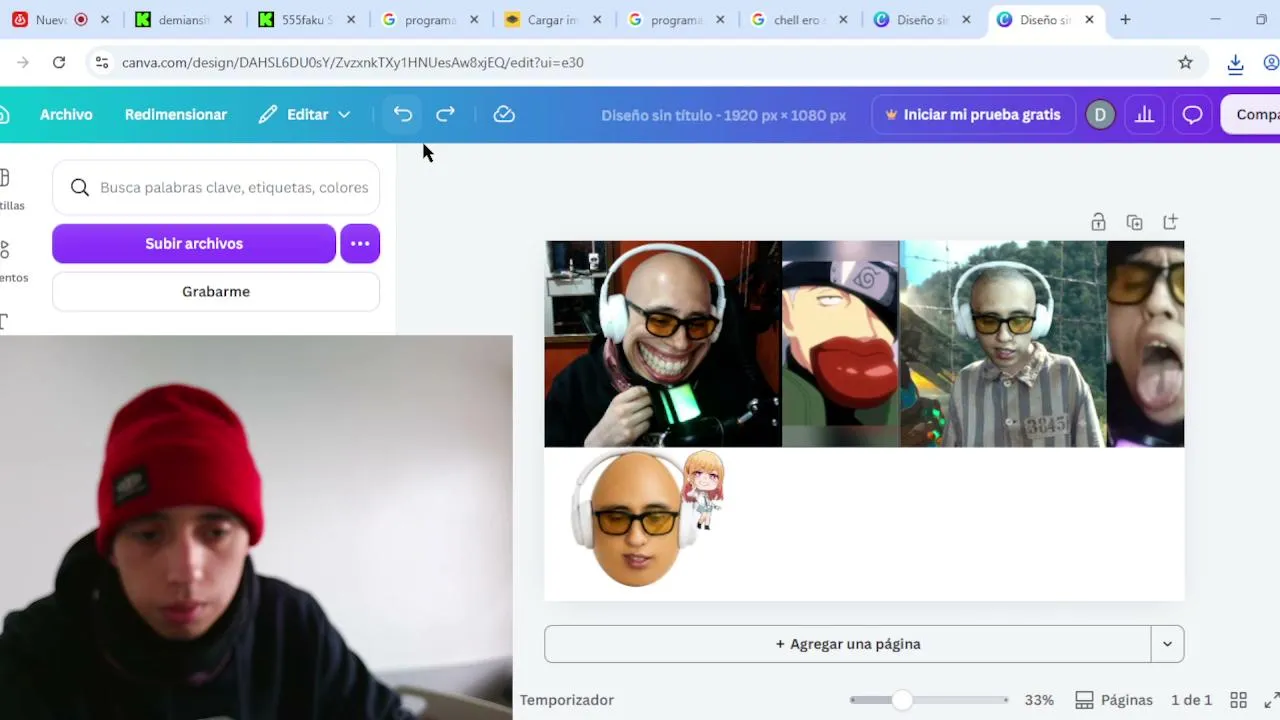Open more upload options (three dots)
Image resolution: width=1280 pixels, height=720 pixels.
coord(360,244)
